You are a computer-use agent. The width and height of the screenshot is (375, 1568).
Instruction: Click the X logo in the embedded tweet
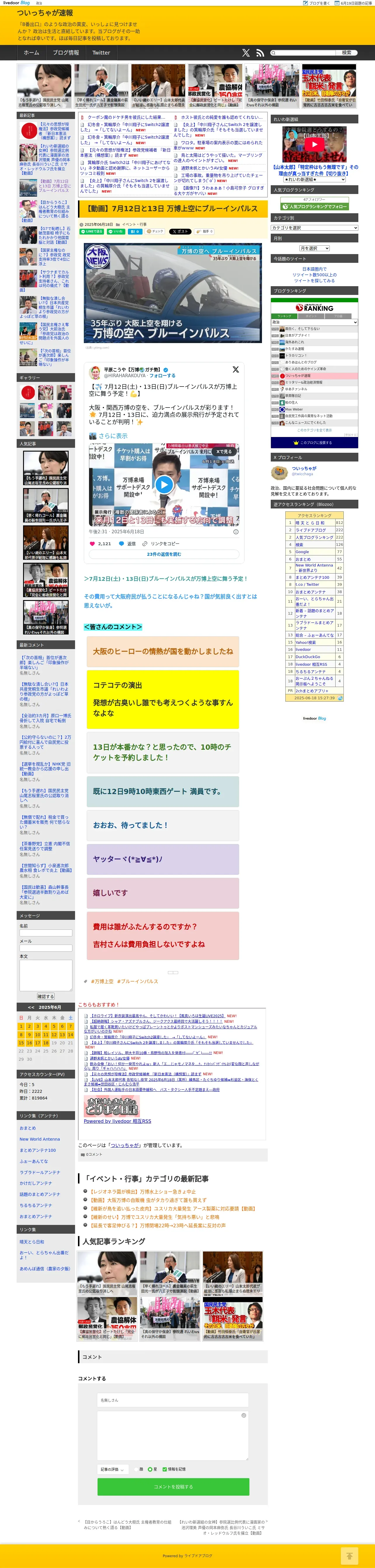click(235, 370)
